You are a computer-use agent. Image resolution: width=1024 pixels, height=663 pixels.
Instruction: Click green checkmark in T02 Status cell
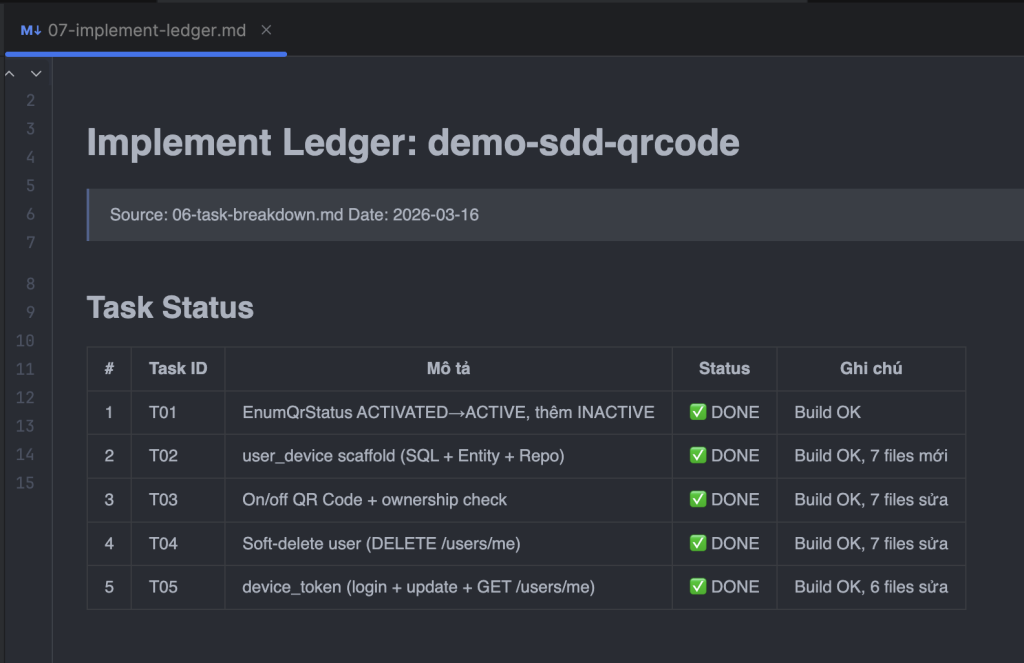pyautogui.click(x=698, y=456)
